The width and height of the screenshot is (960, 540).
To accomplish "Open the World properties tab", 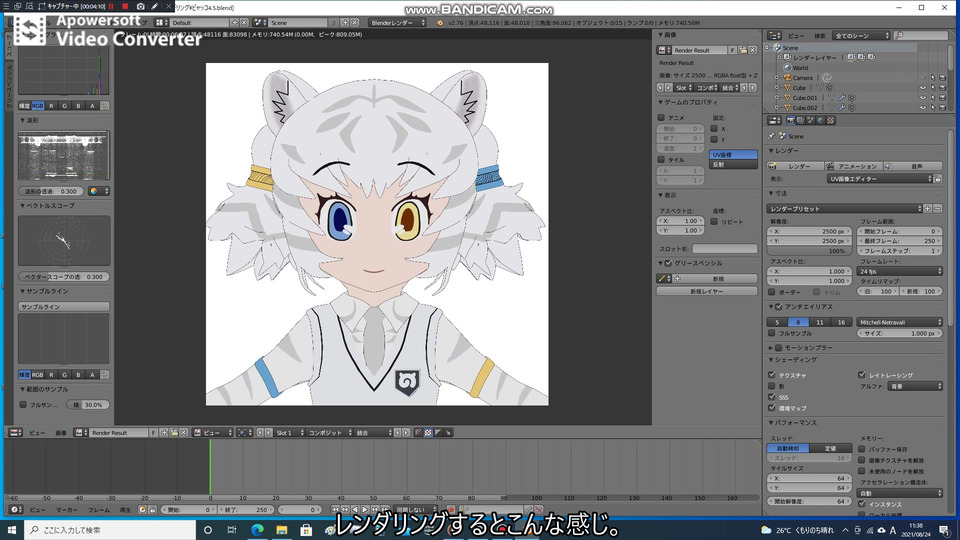I will pyautogui.click(x=820, y=121).
